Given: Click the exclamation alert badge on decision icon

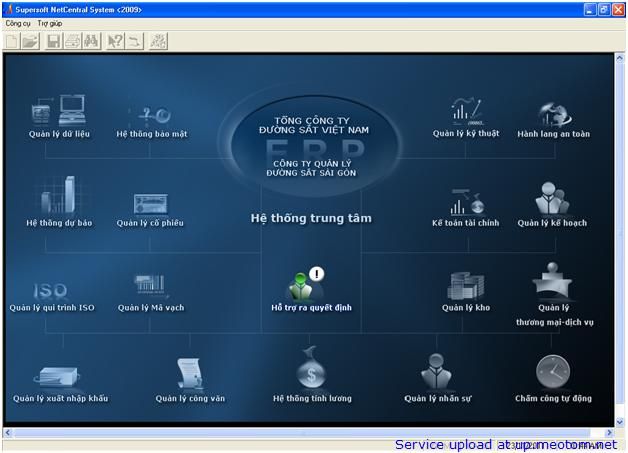Looking at the screenshot, I should [x=317, y=274].
